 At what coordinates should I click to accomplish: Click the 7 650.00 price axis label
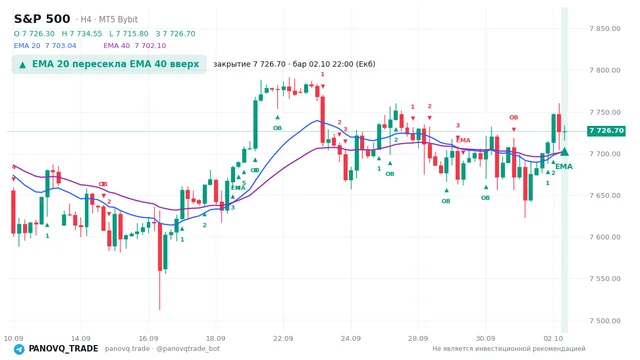pyautogui.click(x=605, y=196)
